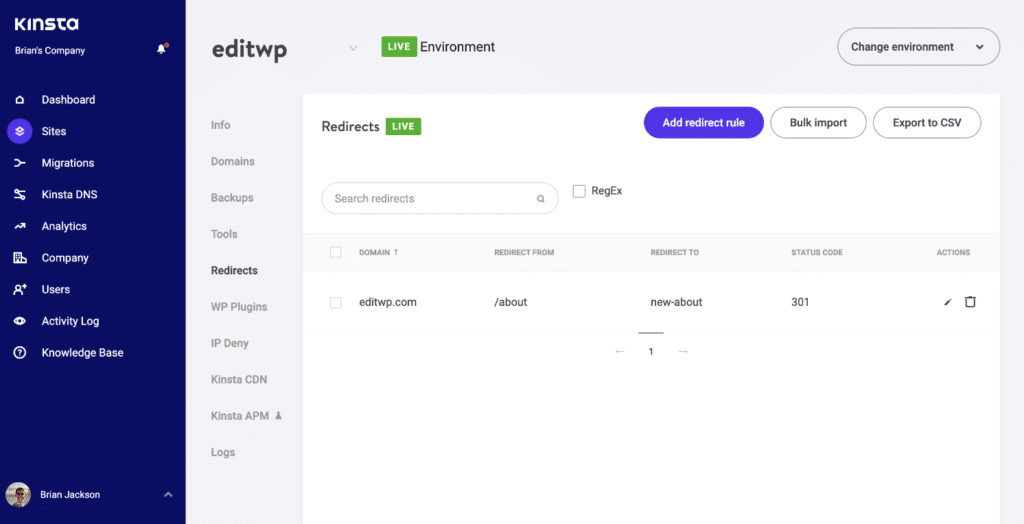Sort by Domain column

pos(378,252)
